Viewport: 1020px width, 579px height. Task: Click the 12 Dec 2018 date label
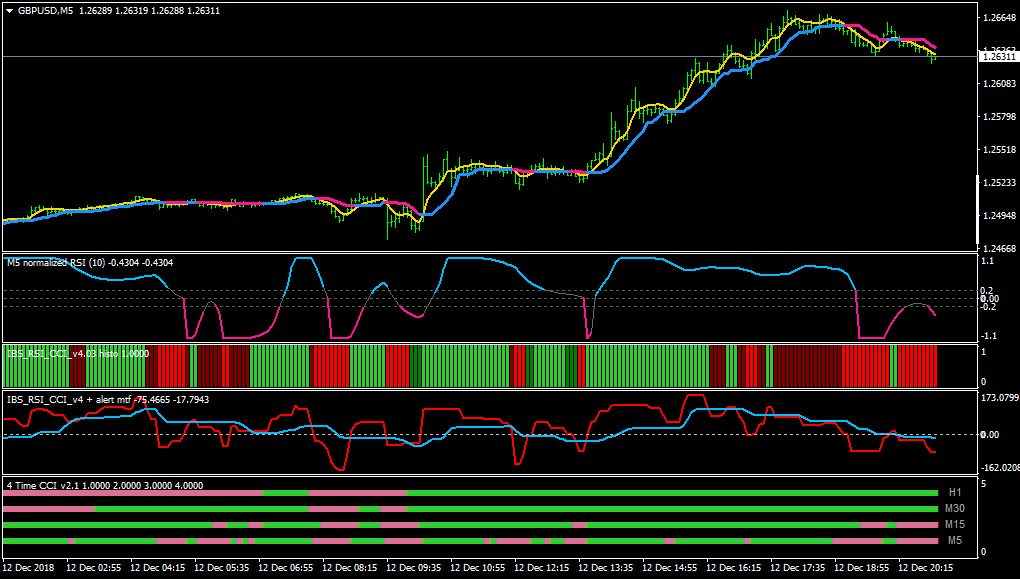click(29, 567)
